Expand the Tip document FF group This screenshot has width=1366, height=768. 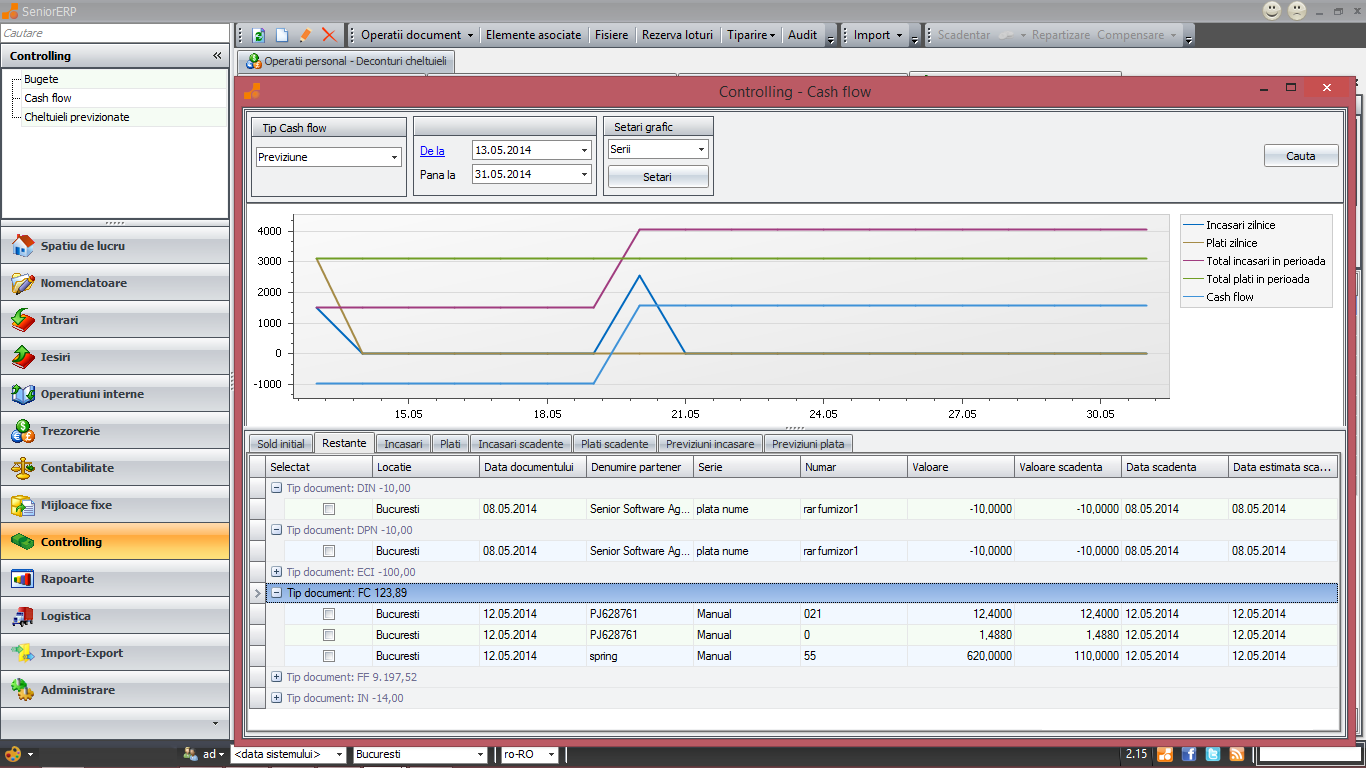click(x=276, y=677)
